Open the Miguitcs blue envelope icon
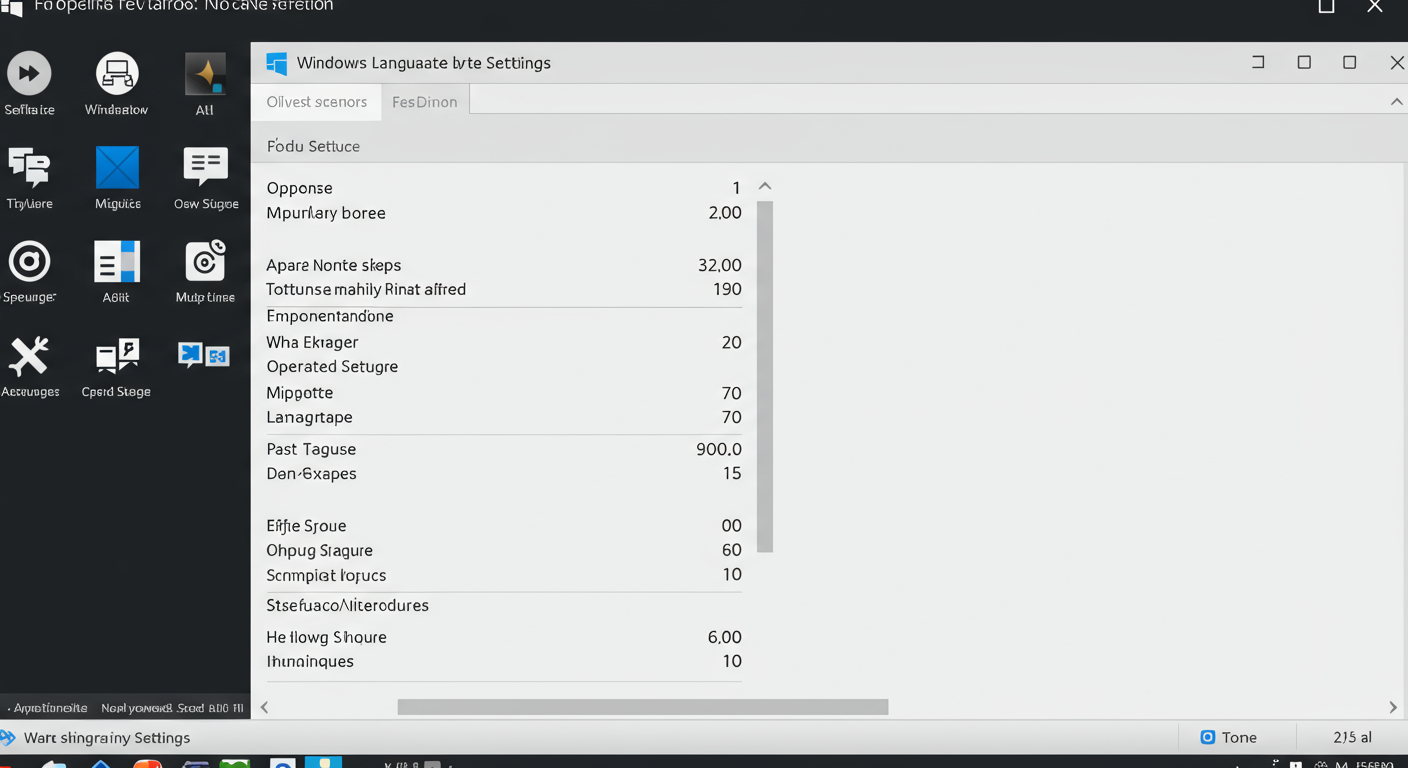 117,168
